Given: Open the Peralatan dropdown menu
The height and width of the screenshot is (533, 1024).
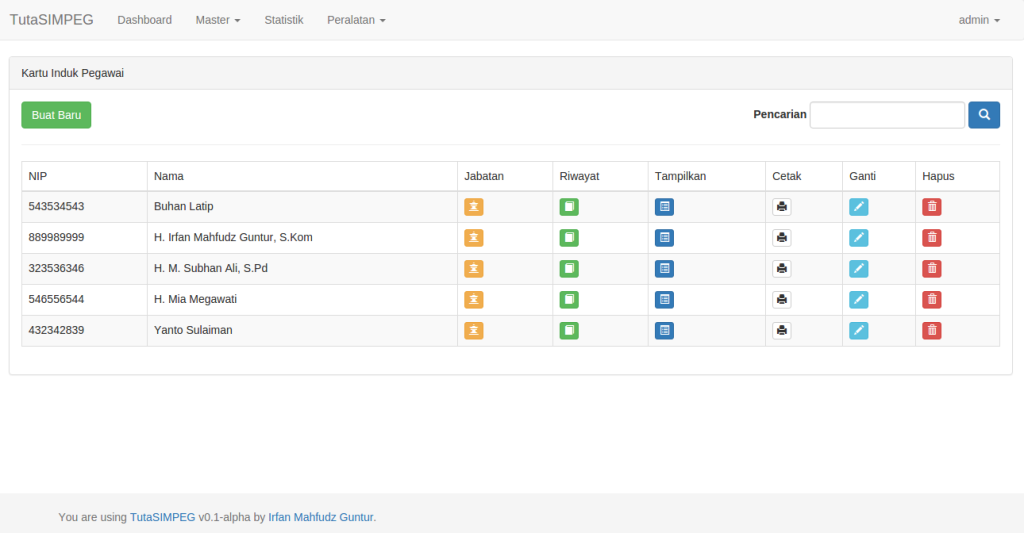Looking at the screenshot, I should [x=356, y=20].
